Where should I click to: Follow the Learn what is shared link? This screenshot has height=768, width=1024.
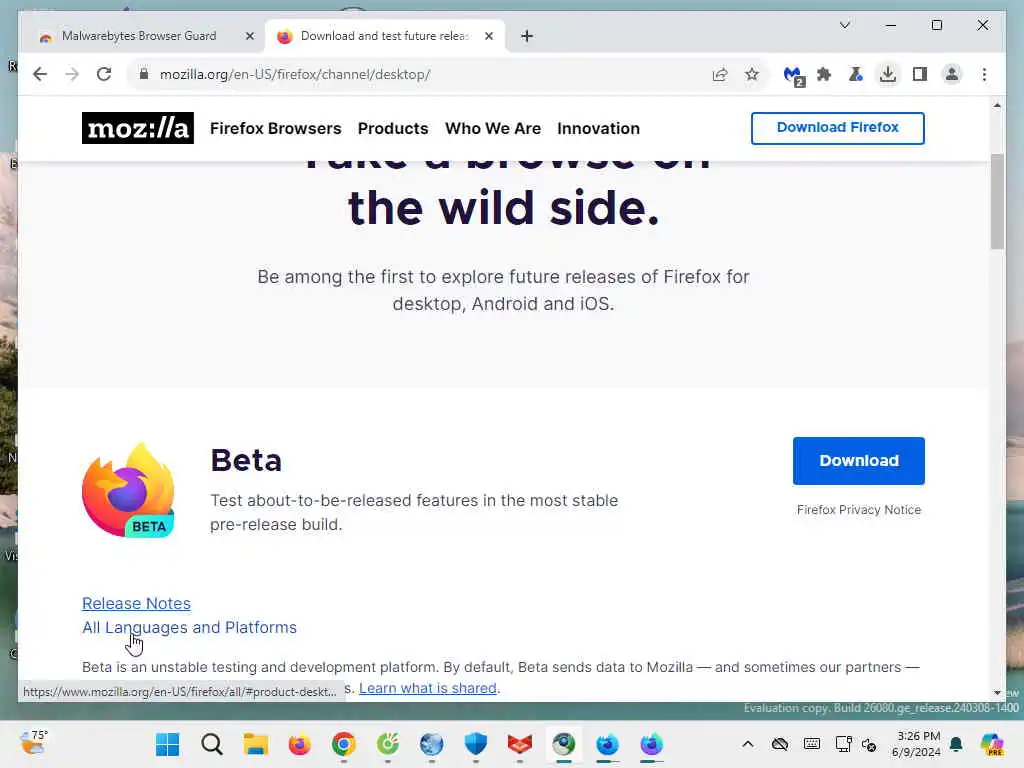(x=428, y=688)
